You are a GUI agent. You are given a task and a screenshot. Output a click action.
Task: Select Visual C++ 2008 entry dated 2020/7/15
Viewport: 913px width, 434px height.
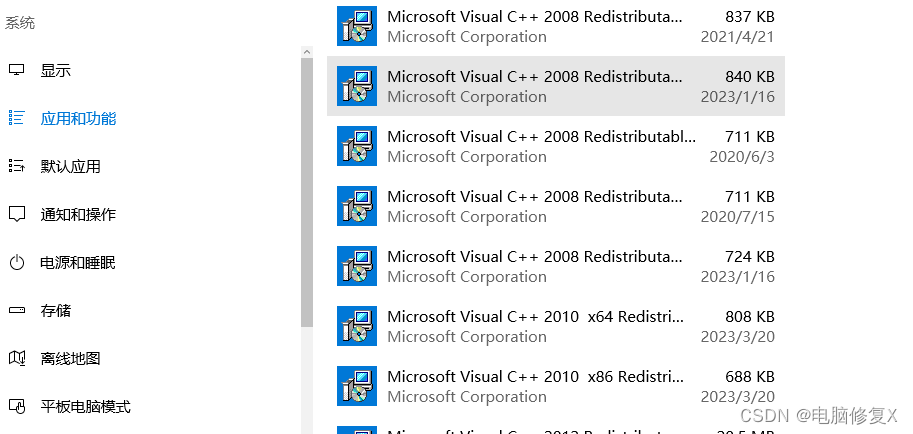[555, 206]
